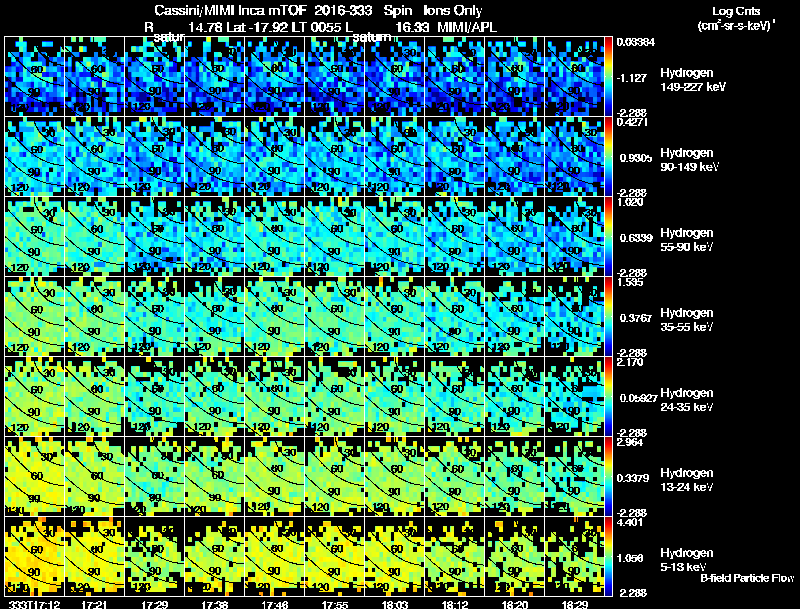
Task: Click the B-field Particle Flow caption
Action: (747, 578)
